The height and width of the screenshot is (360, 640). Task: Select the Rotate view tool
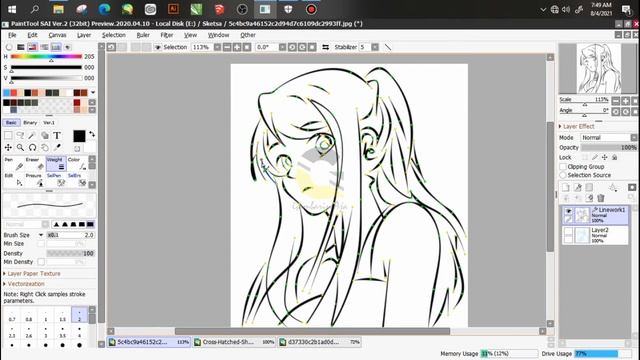[32, 147]
